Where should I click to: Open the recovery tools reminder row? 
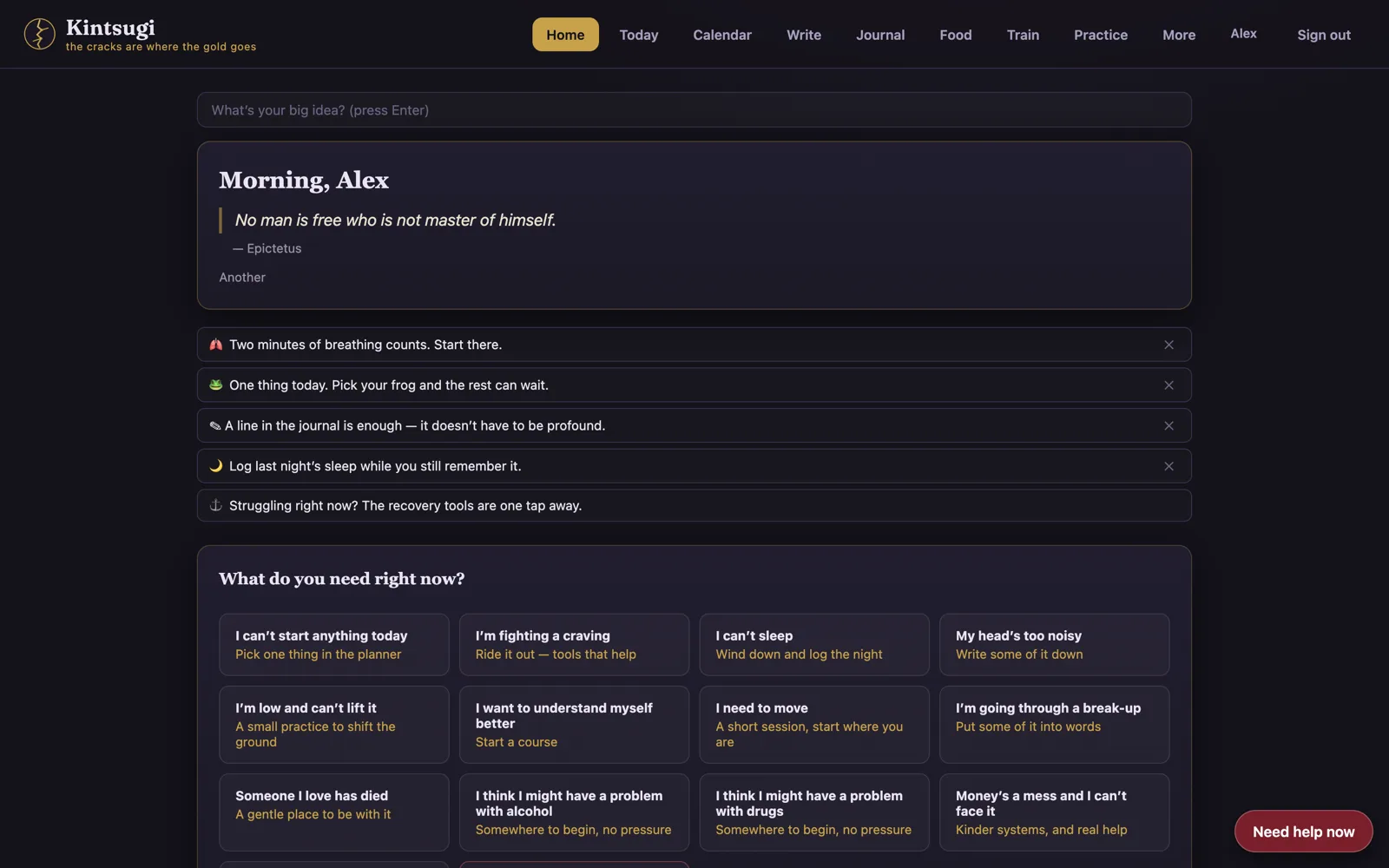click(x=694, y=505)
